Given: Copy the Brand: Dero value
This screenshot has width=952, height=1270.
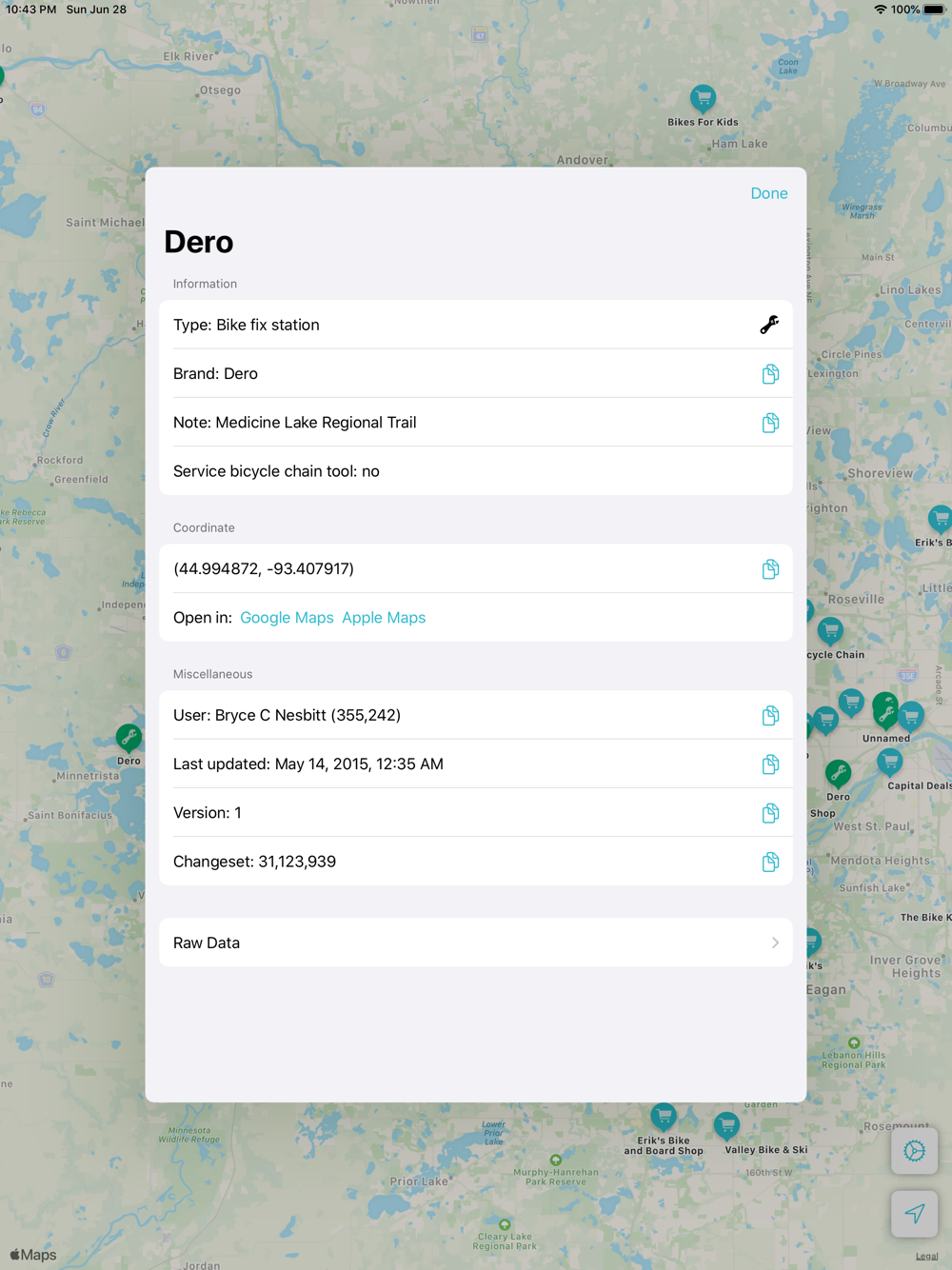Looking at the screenshot, I should pyautogui.click(x=770, y=374).
